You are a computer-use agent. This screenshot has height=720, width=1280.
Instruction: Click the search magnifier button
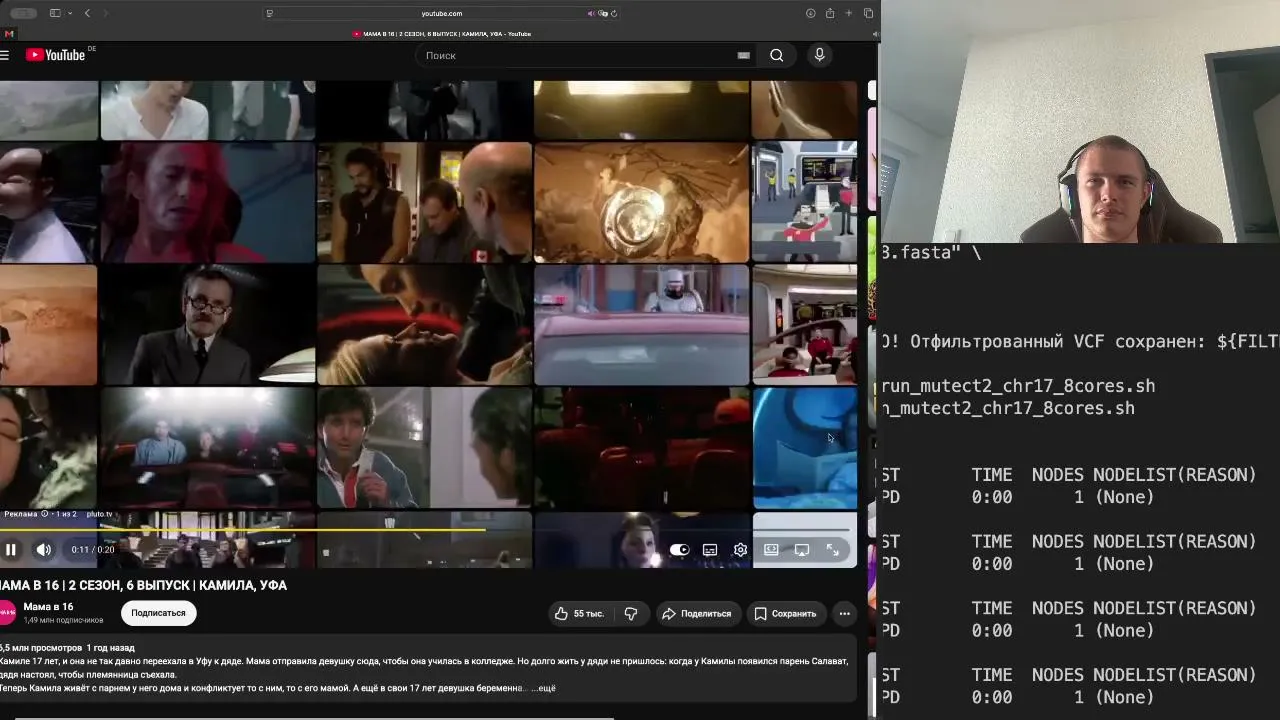pos(777,55)
